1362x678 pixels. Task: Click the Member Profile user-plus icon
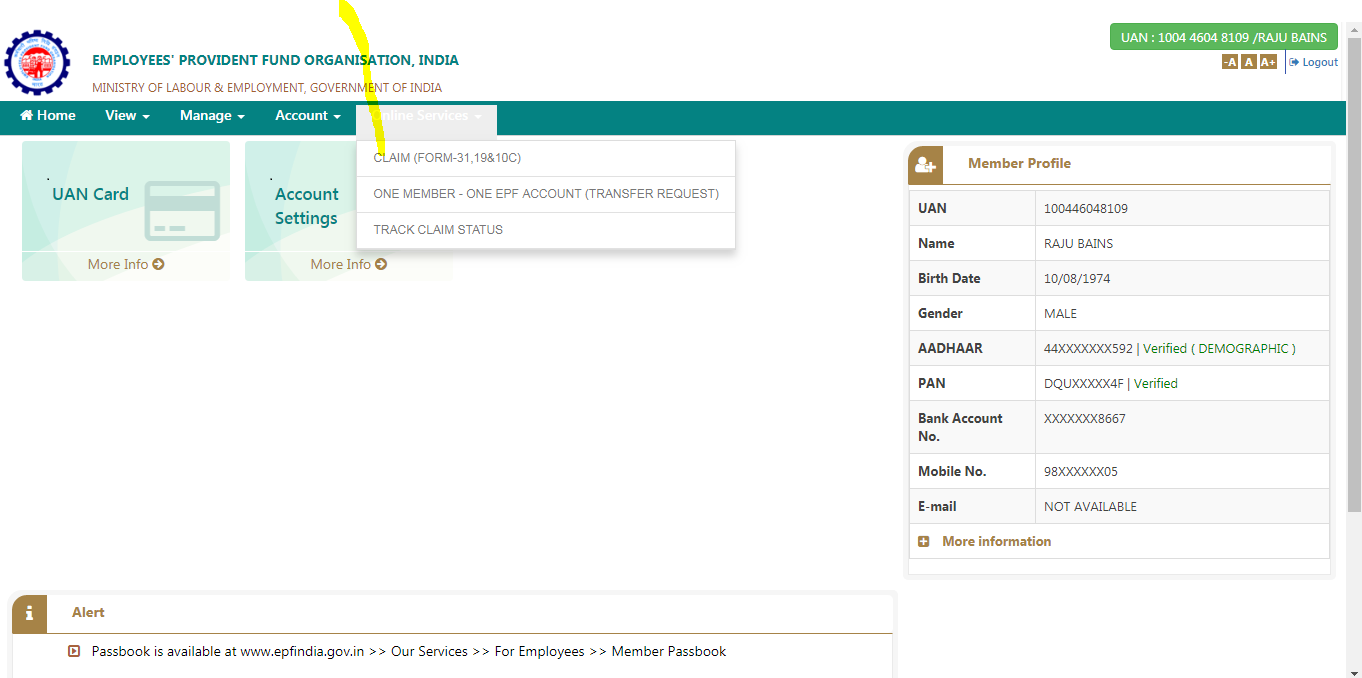[925, 165]
